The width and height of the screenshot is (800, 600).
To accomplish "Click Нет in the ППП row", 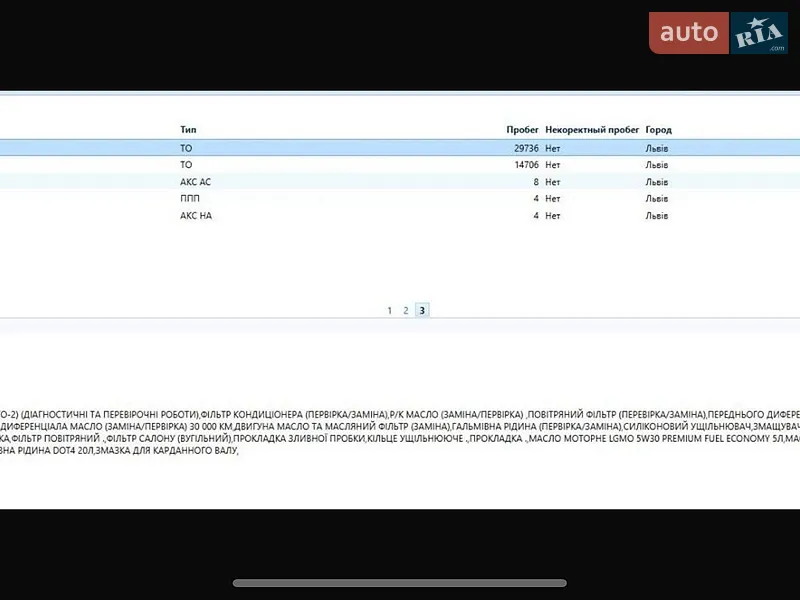I will point(553,198).
